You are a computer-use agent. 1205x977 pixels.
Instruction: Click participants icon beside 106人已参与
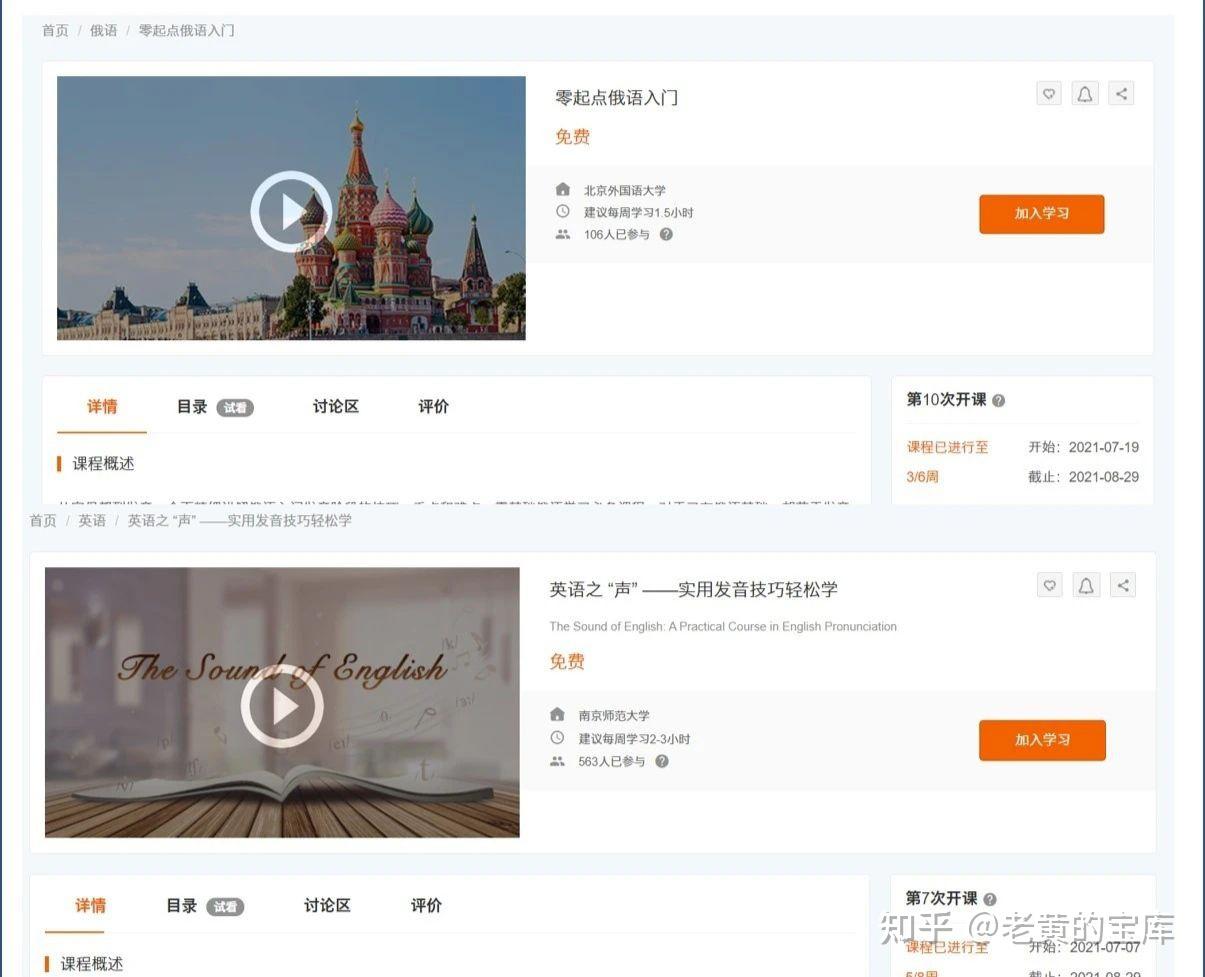coord(563,234)
